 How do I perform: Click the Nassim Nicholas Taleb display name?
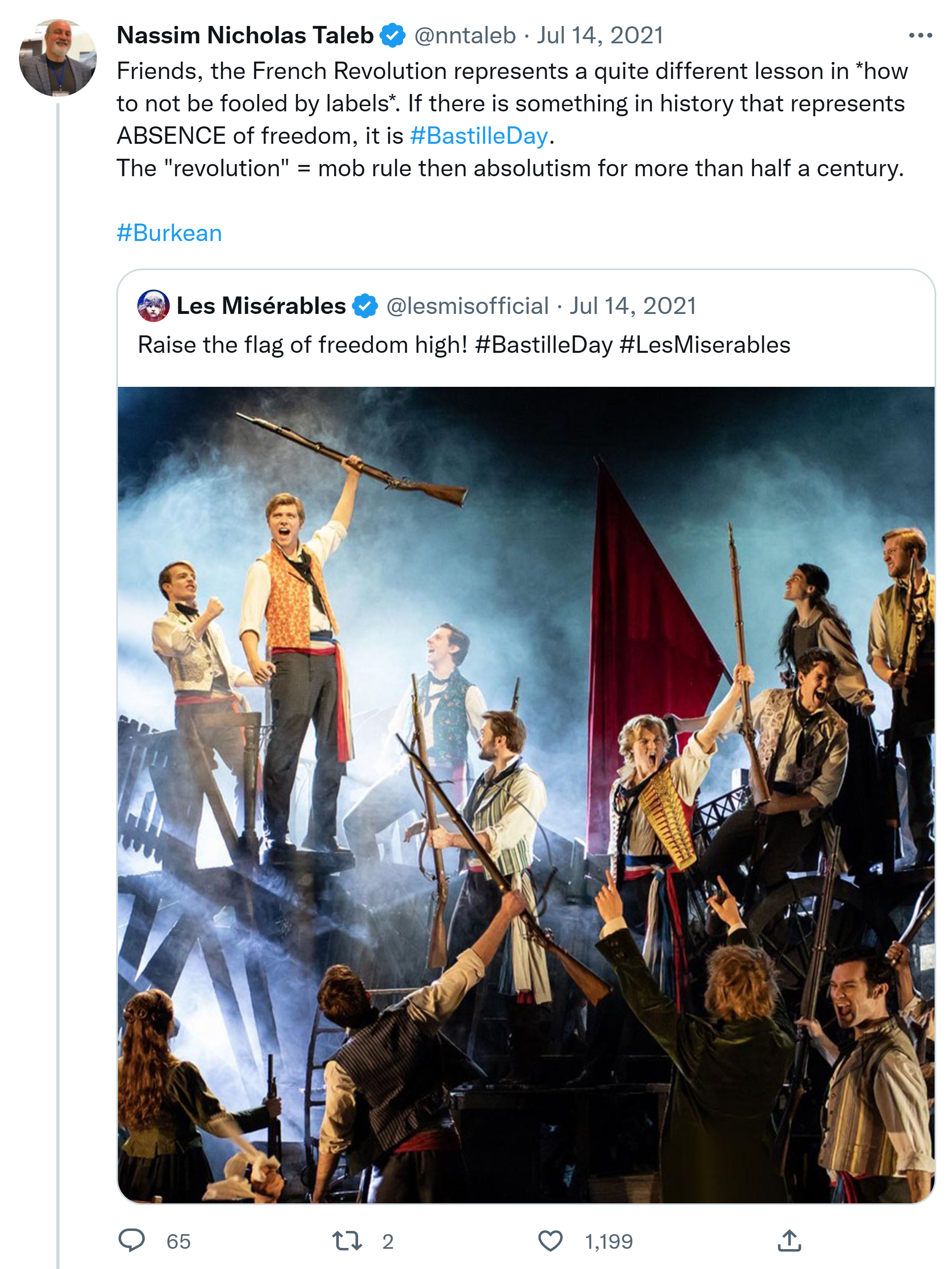point(245,36)
